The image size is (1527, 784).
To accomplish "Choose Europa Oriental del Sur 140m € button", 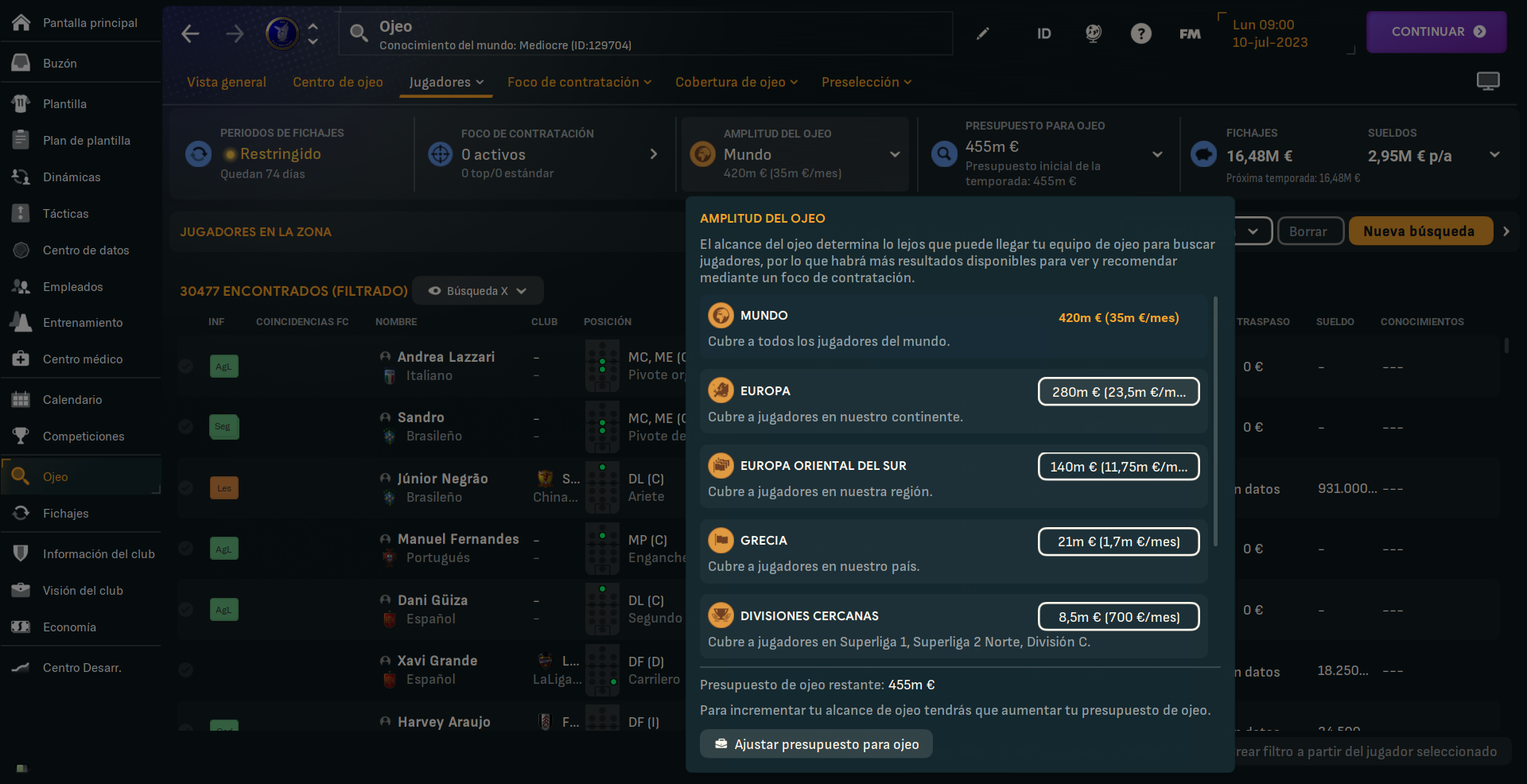I will pos(1119,467).
